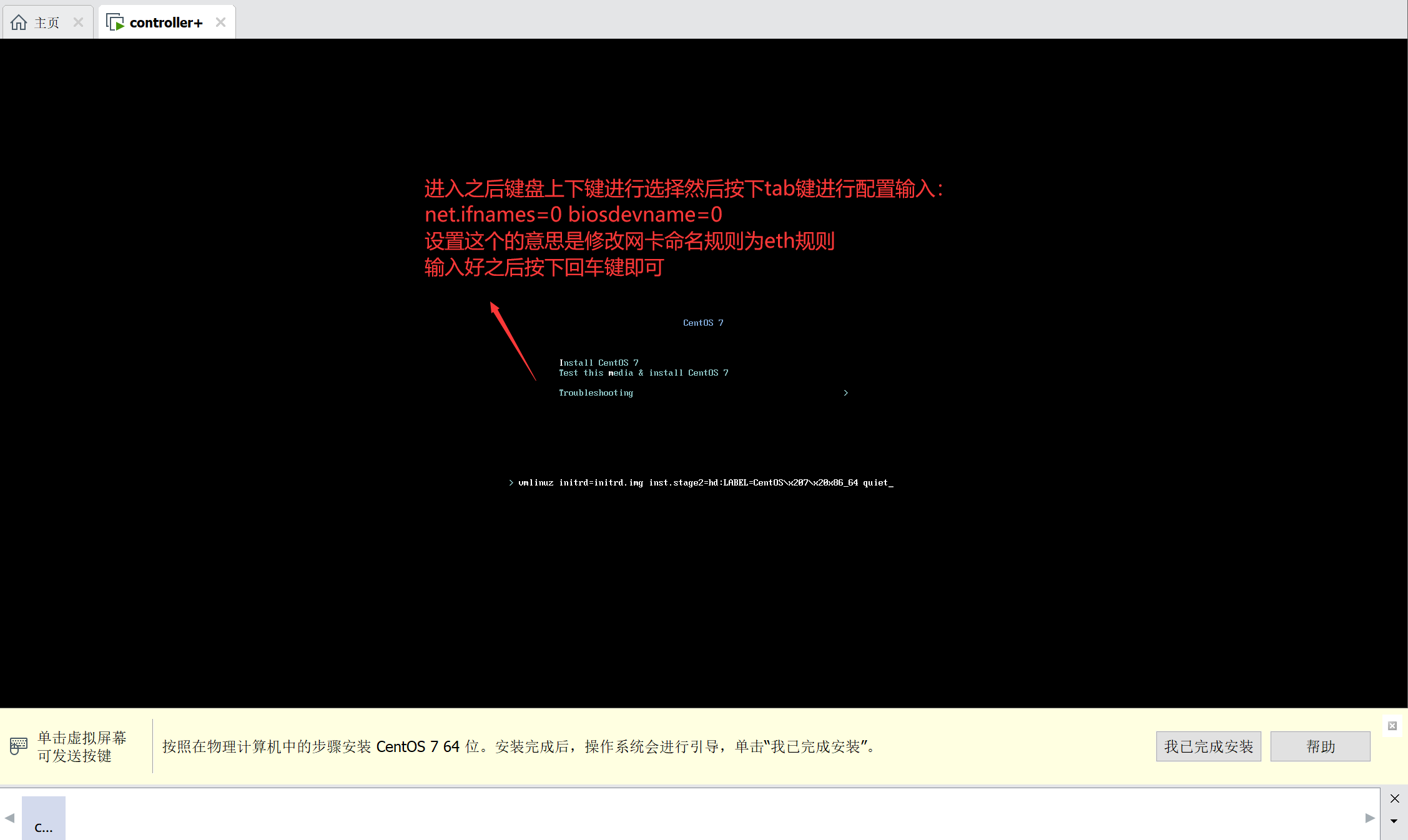Select the controller+ VM tab
Viewport: 1408px width, 840px height.
click(166, 22)
